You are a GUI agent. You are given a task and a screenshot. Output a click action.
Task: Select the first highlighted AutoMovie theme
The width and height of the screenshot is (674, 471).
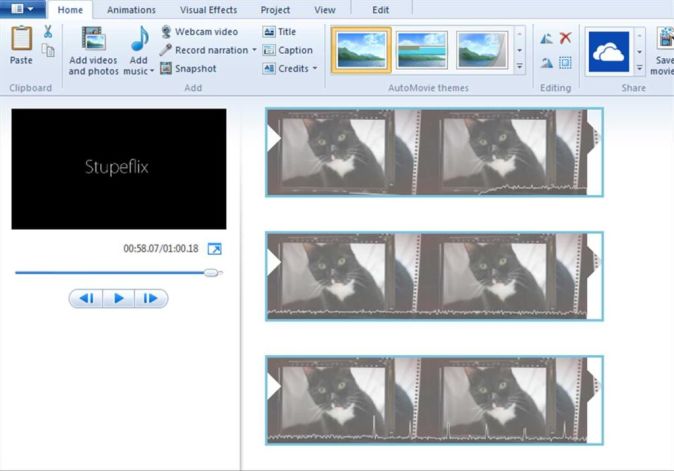click(x=361, y=50)
